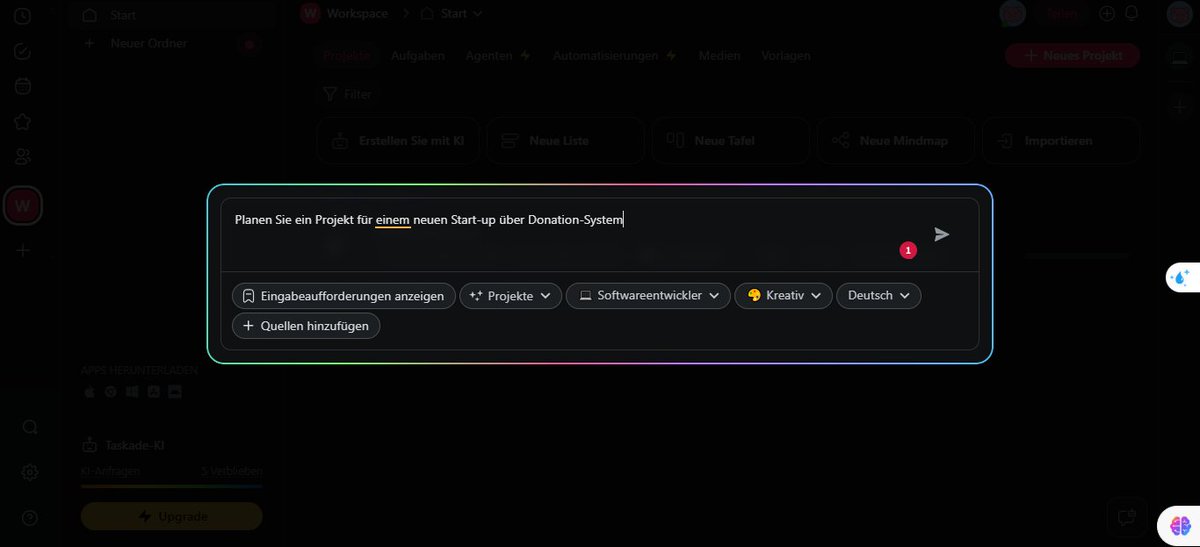Screen dimensions: 1200x547
Task: Open the Deutsch language dropdown
Action: [x=878, y=296]
